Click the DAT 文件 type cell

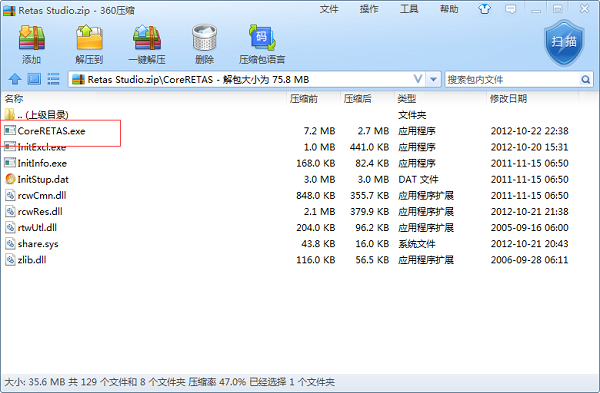pyautogui.click(x=418, y=179)
